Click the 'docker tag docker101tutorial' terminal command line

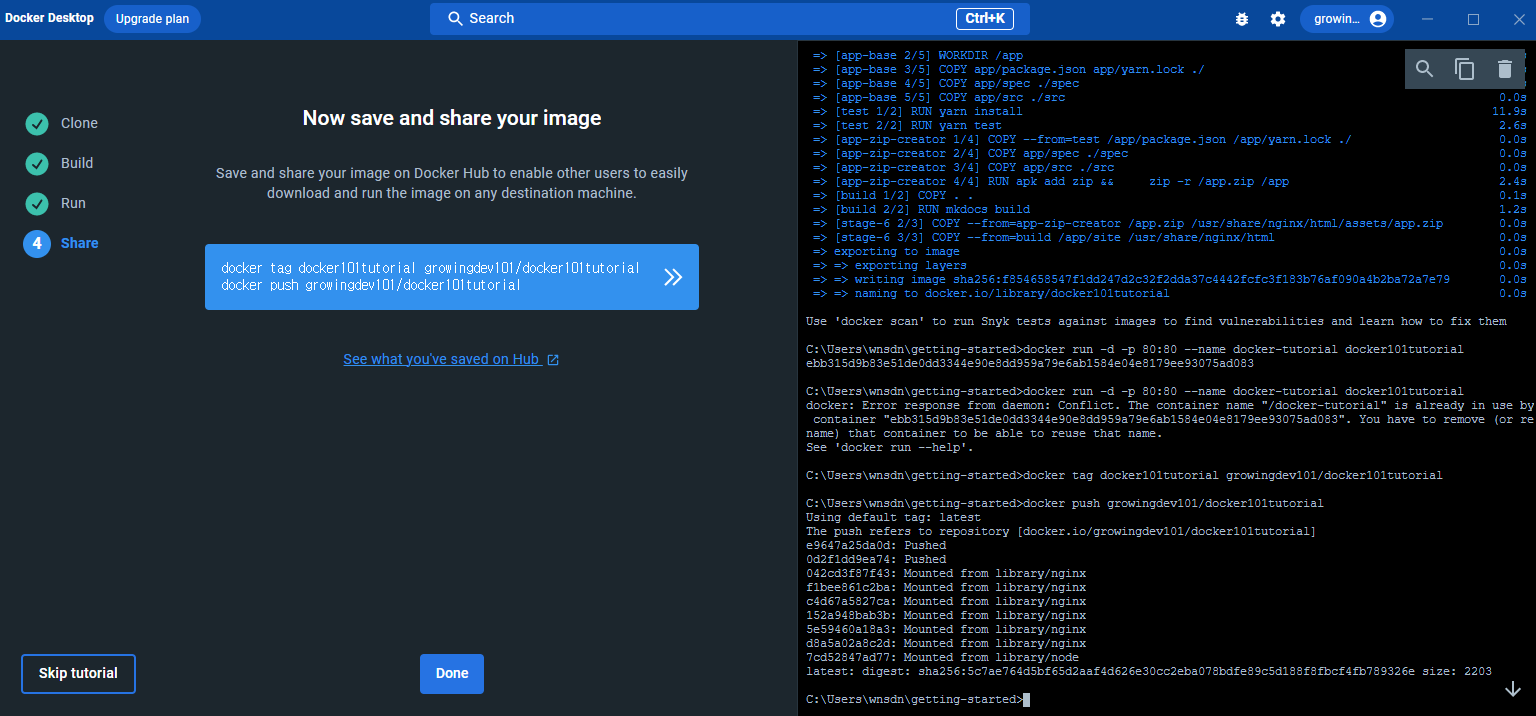pos(1124,475)
